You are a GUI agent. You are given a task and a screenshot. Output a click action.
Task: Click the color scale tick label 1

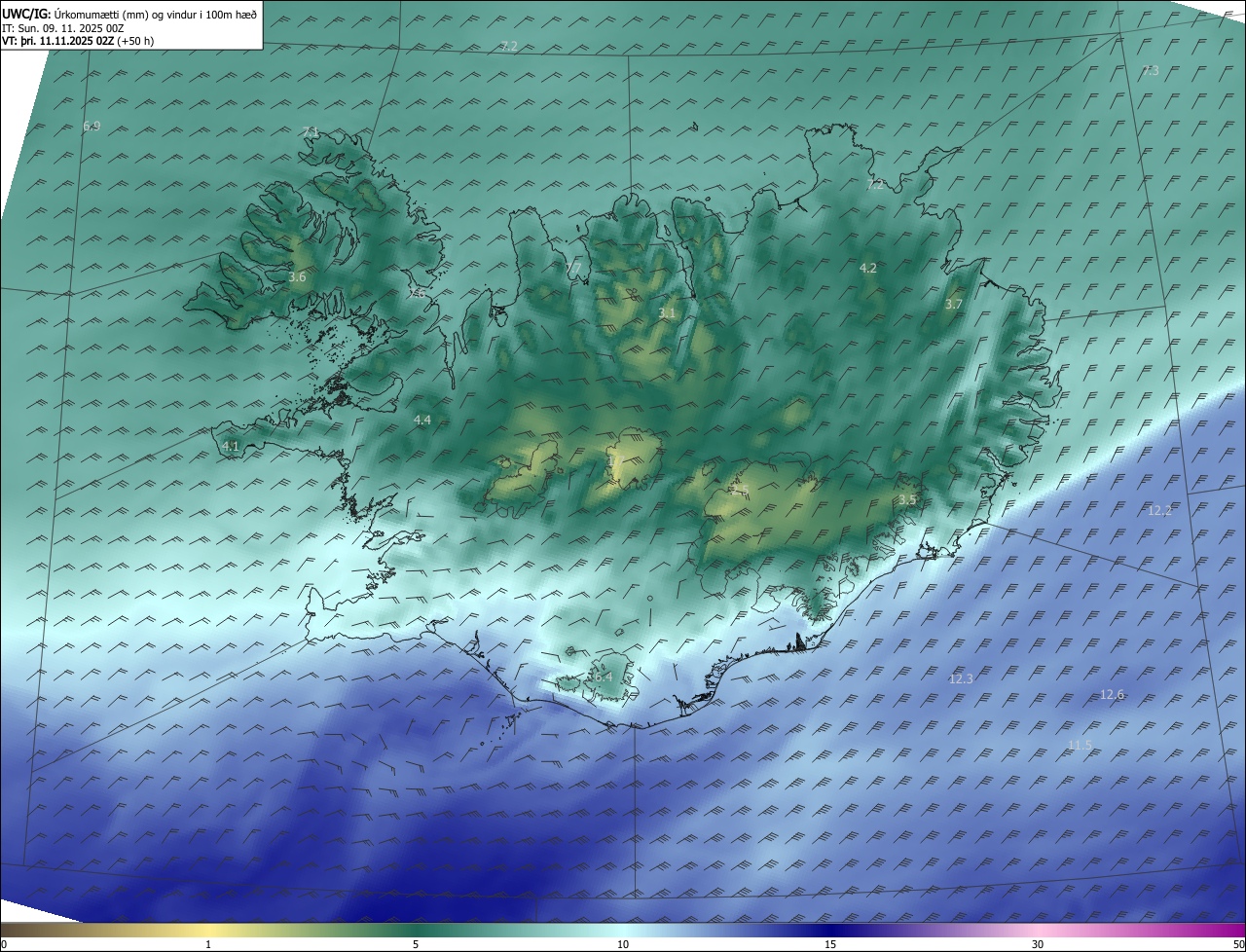208,944
